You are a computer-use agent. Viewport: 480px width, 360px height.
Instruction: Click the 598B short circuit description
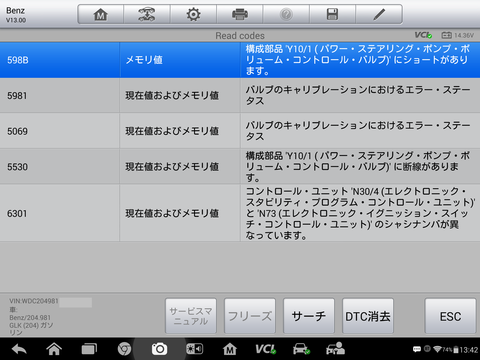coord(358,60)
